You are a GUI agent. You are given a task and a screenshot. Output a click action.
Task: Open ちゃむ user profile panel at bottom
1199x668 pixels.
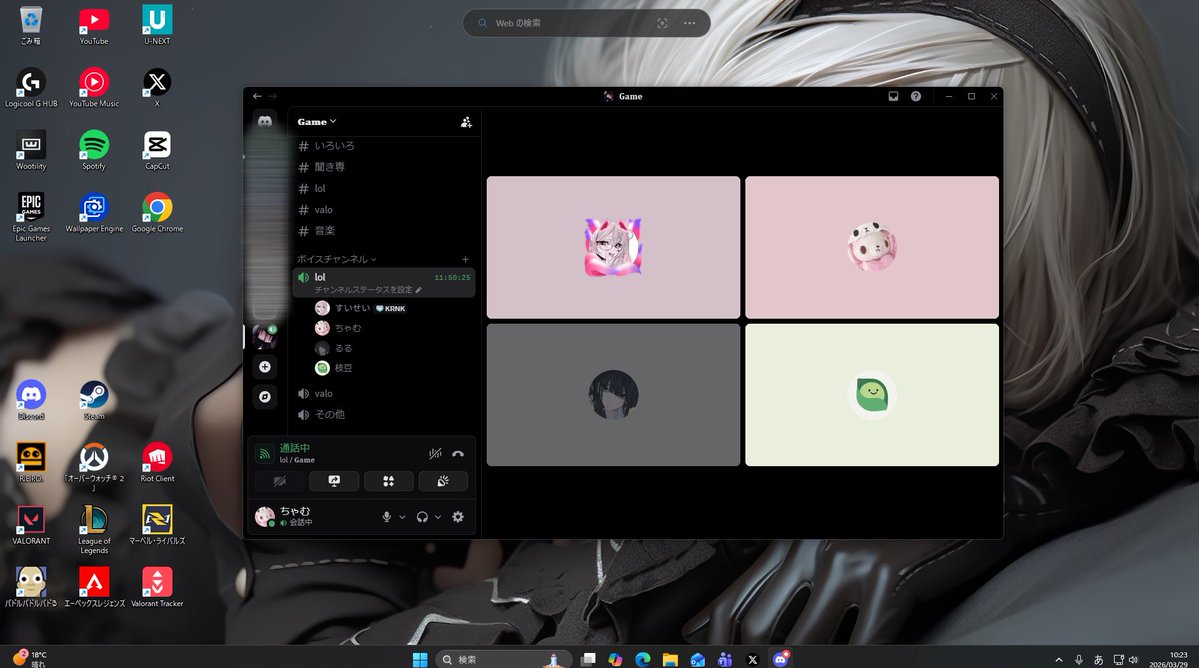coord(314,517)
